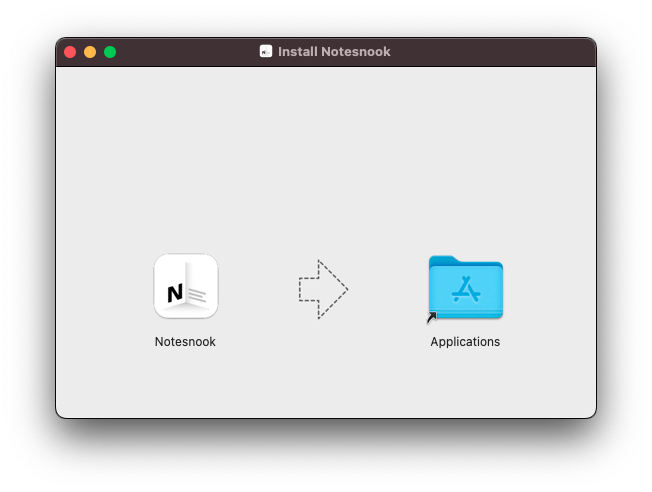Minimize the Install Notesnook window
The height and width of the screenshot is (492, 652).
coord(90,52)
